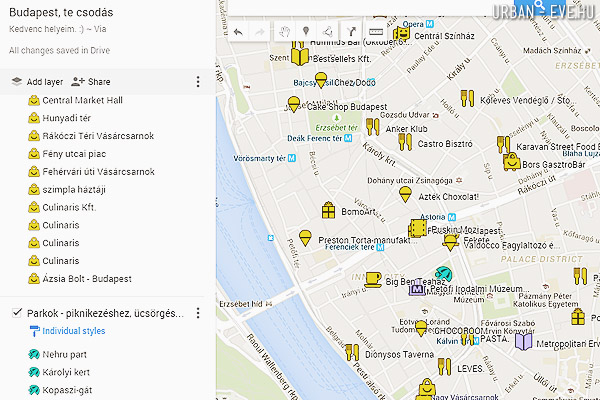Click Erzsébet híd label on map
600x400 pixels.
click(241, 304)
